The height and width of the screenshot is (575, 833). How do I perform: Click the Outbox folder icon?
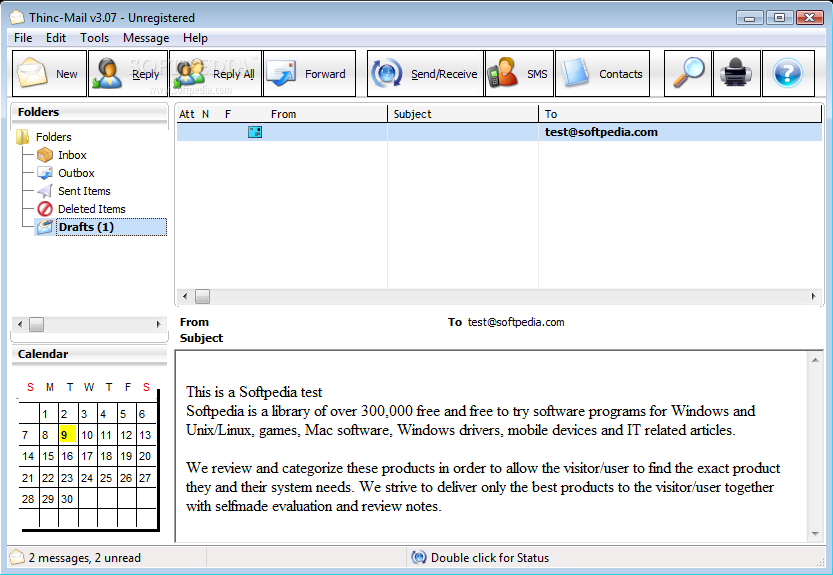[45, 173]
